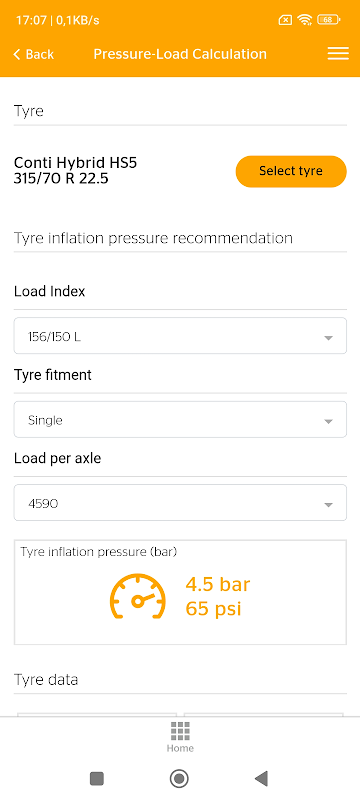This screenshot has width=360, height=800.
Task: Open the Tyre fitment Single dropdown
Action: (x=180, y=419)
